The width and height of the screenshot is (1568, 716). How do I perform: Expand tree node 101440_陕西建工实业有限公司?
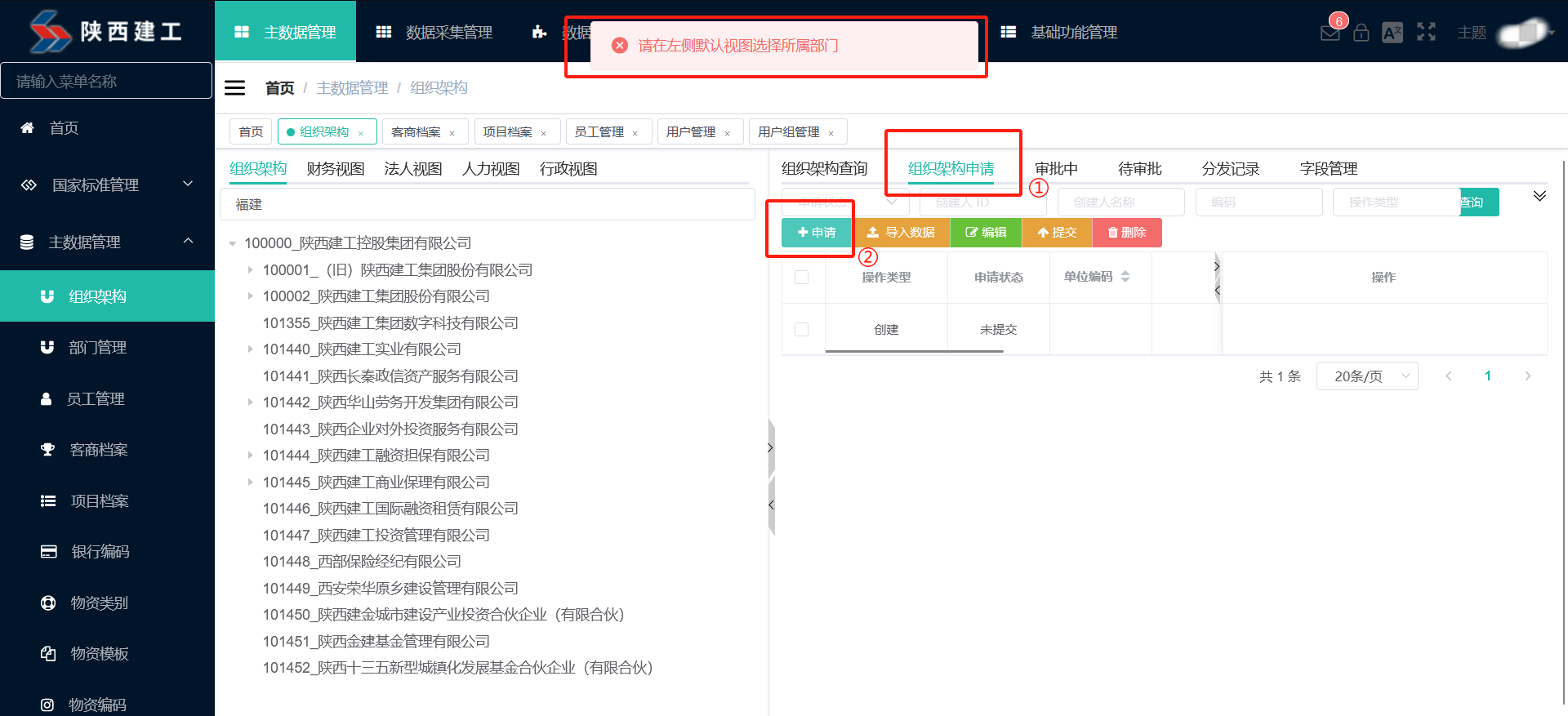pos(250,349)
